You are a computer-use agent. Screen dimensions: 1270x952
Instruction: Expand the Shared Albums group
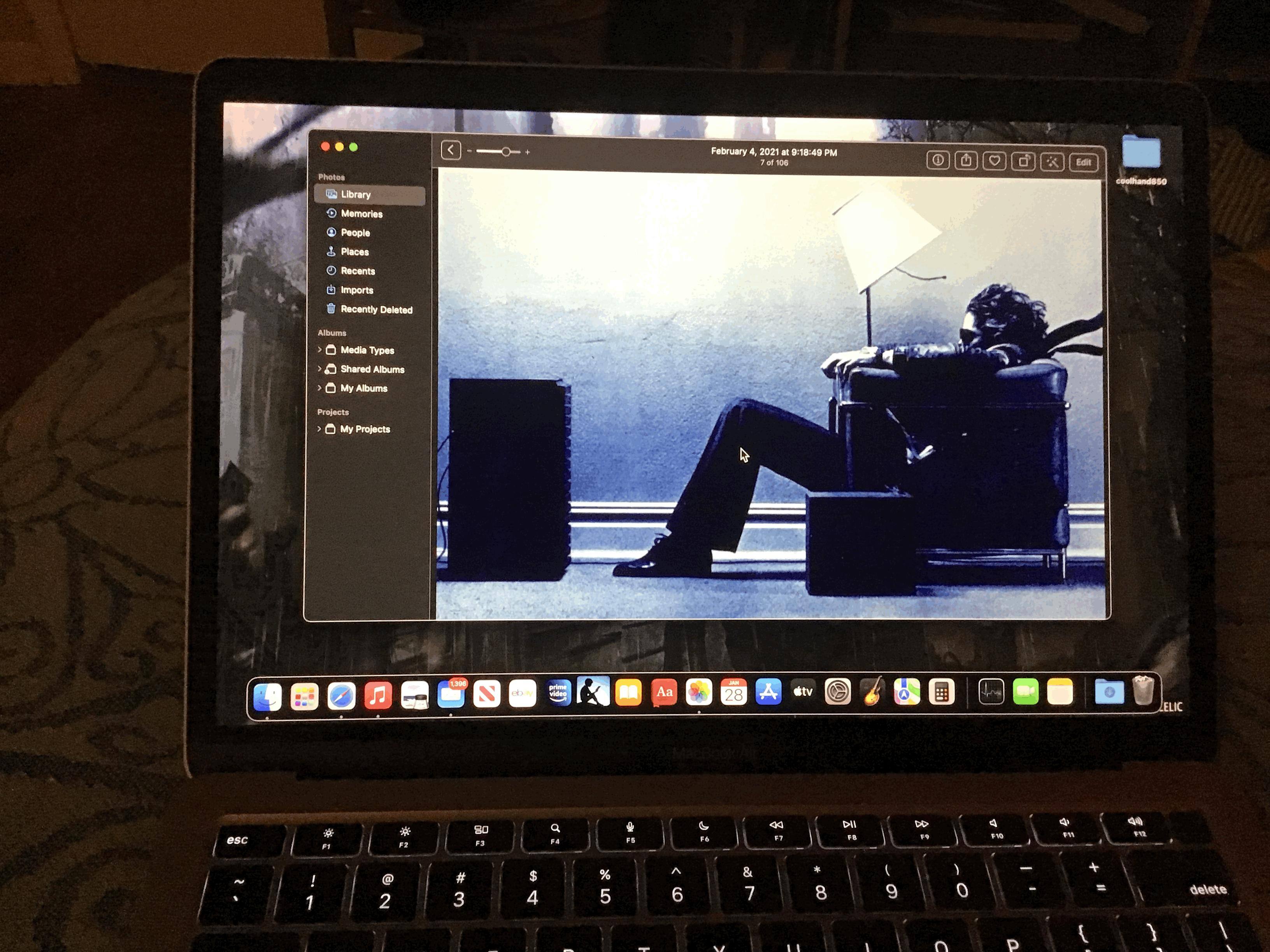[x=320, y=368]
